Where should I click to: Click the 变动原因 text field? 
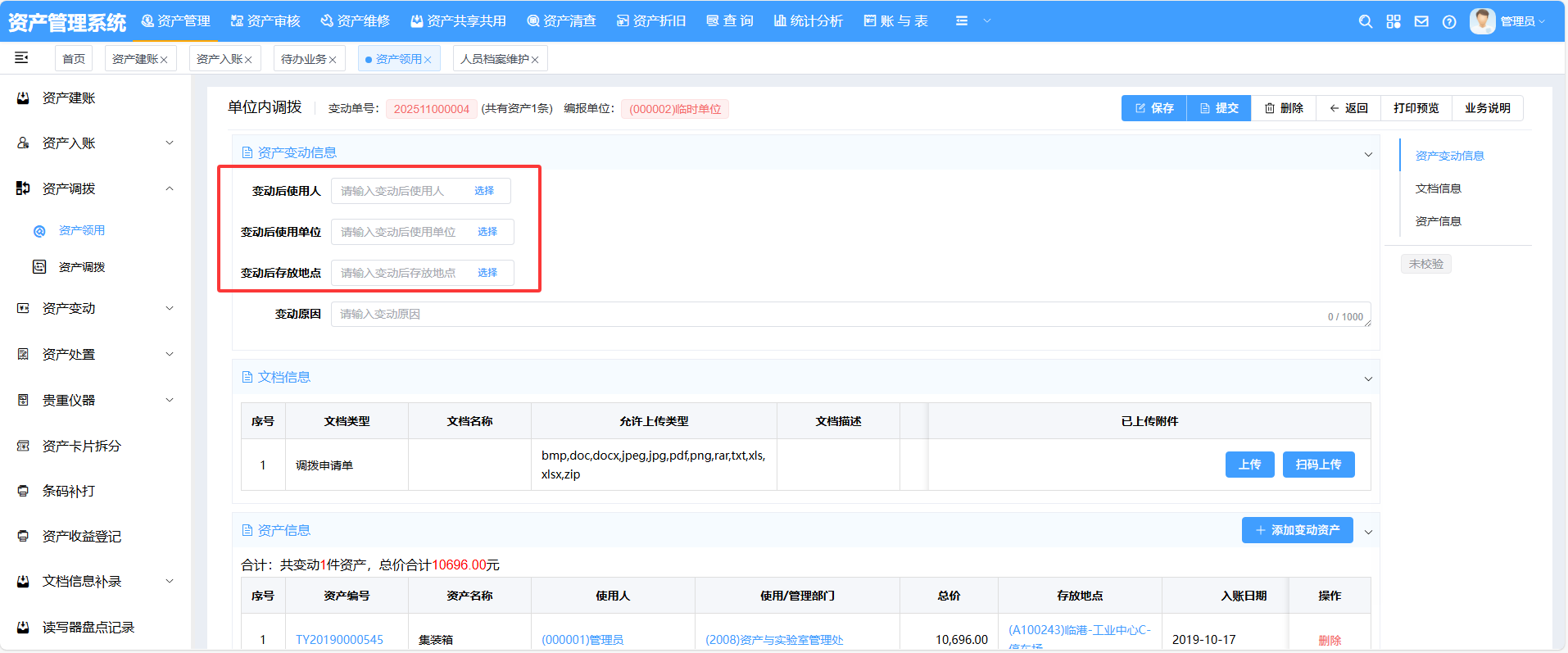click(827, 315)
